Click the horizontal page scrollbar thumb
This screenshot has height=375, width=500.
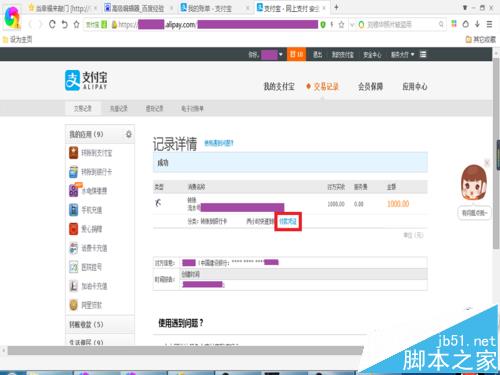[185, 350]
